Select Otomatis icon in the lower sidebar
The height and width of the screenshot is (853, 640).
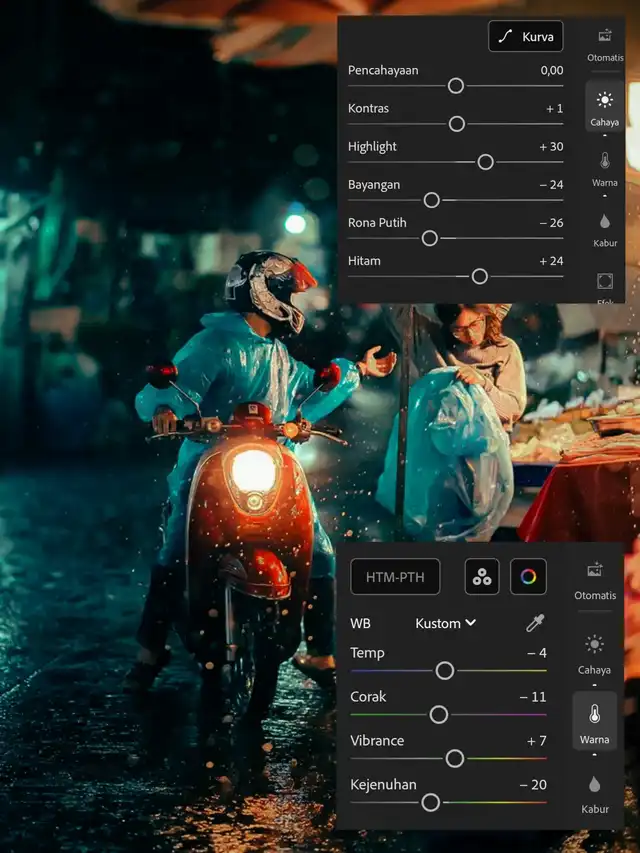(594, 578)
